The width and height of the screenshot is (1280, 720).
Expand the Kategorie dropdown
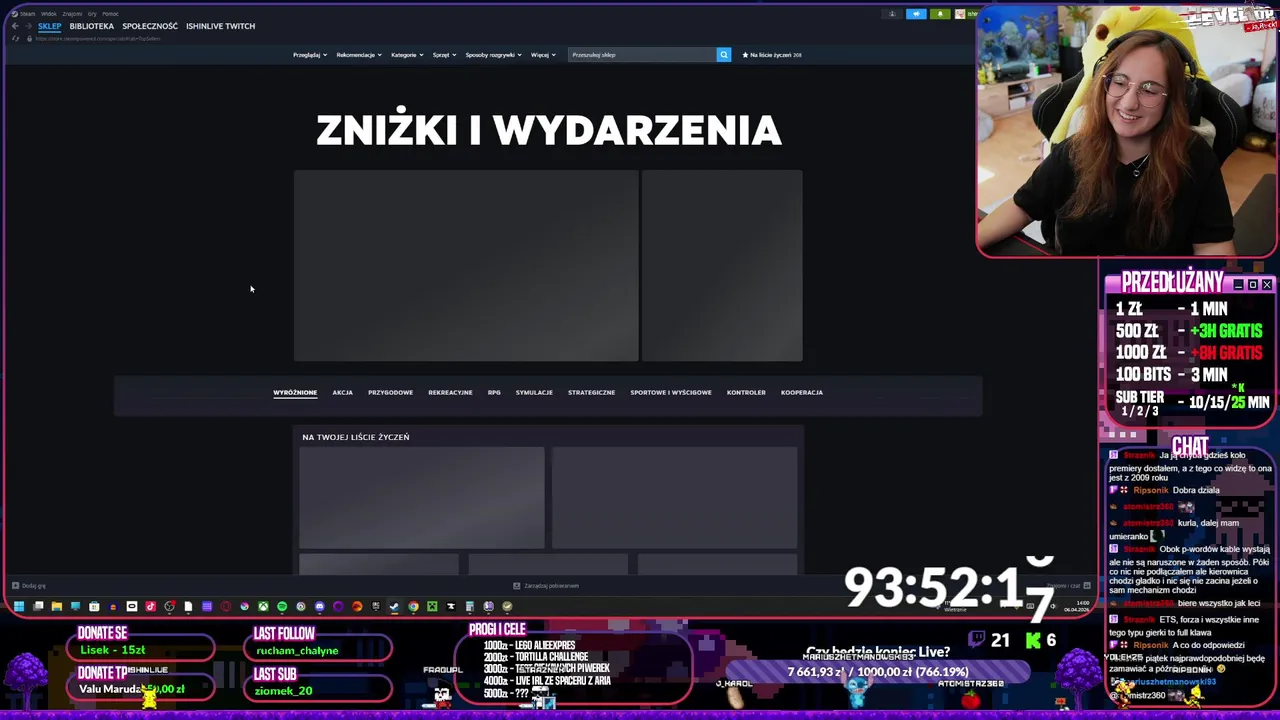407,55
